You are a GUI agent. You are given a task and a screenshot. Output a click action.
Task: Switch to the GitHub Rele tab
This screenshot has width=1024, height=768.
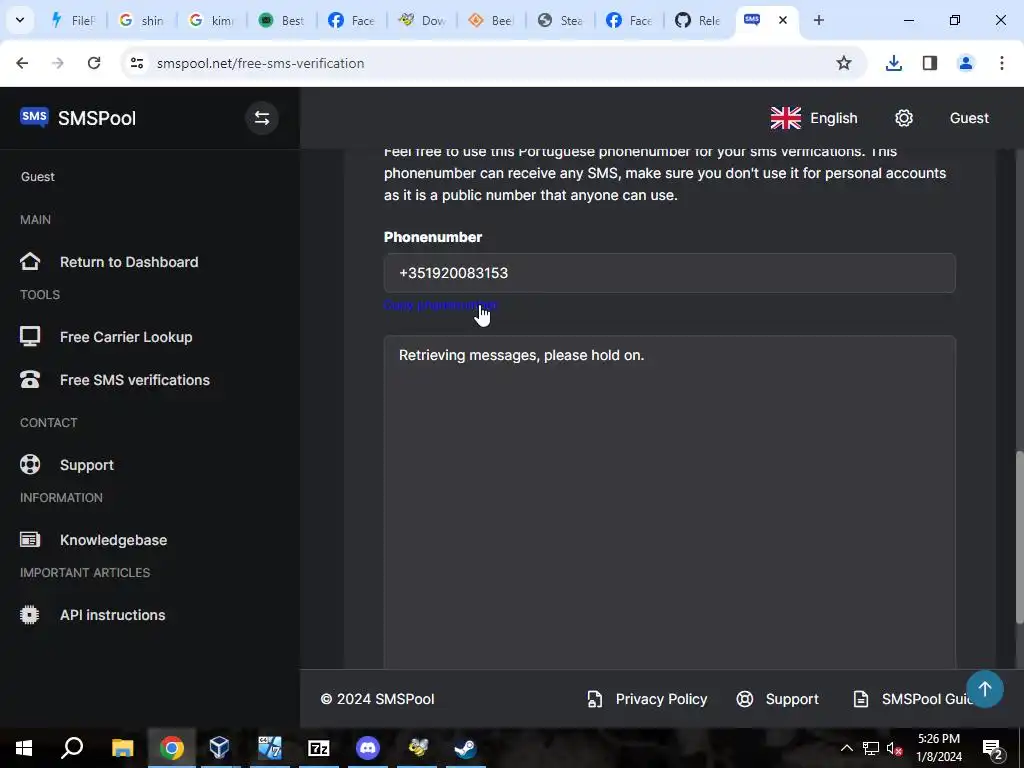[x=699, y=20]
